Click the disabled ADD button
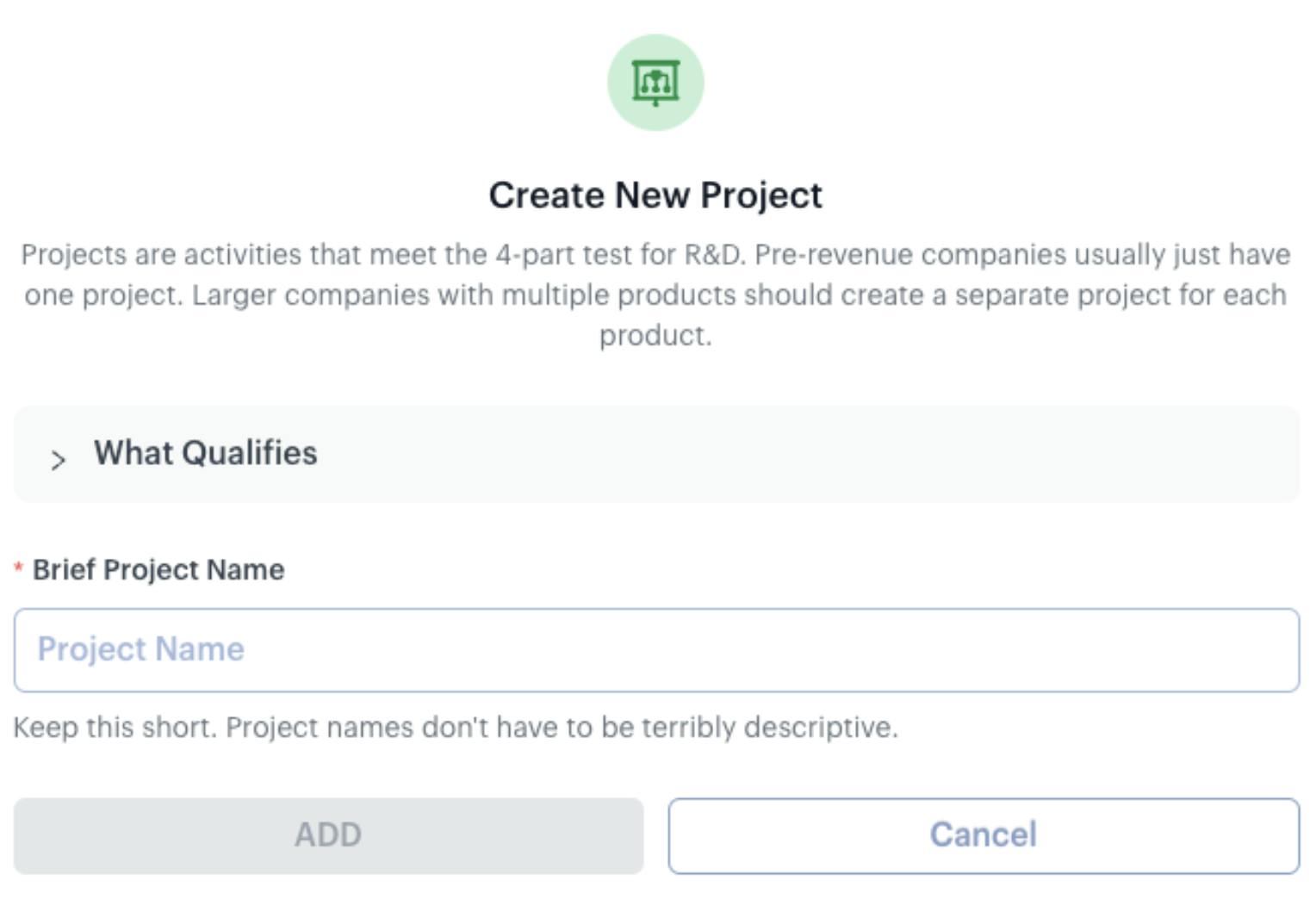The width and height of the screenshot is (1316, 918). pos(328,835)
